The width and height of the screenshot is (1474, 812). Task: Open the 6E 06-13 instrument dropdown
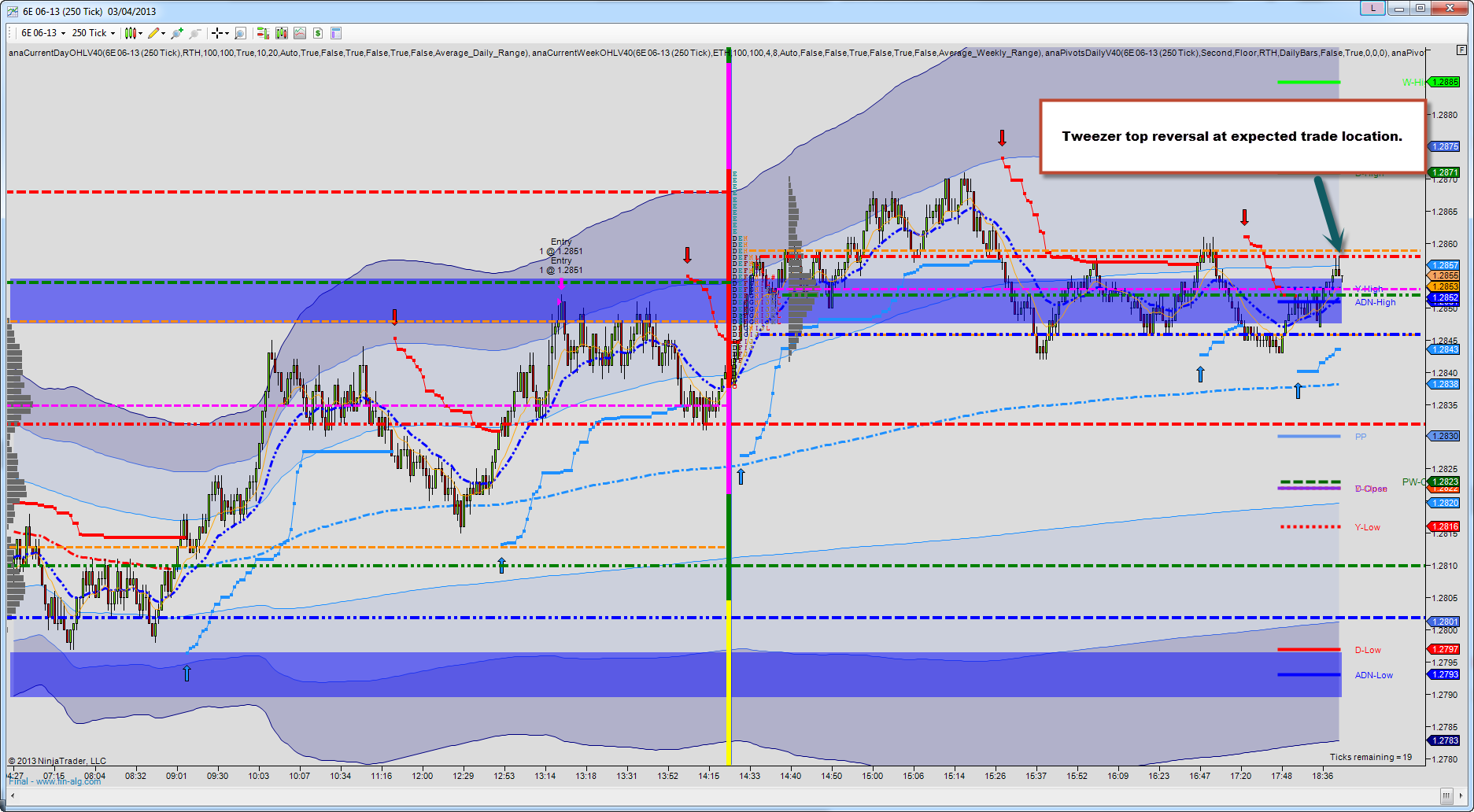point(43,33)
